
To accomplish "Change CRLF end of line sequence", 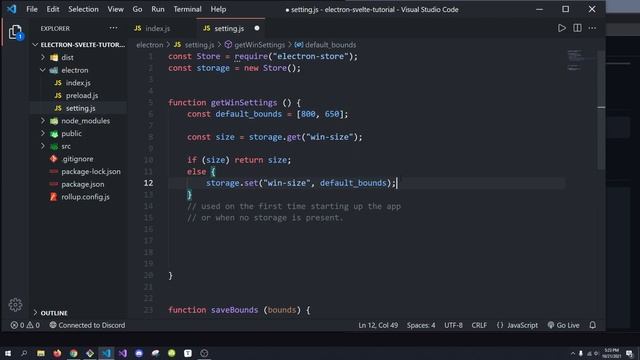I will (x=479, y=325).
